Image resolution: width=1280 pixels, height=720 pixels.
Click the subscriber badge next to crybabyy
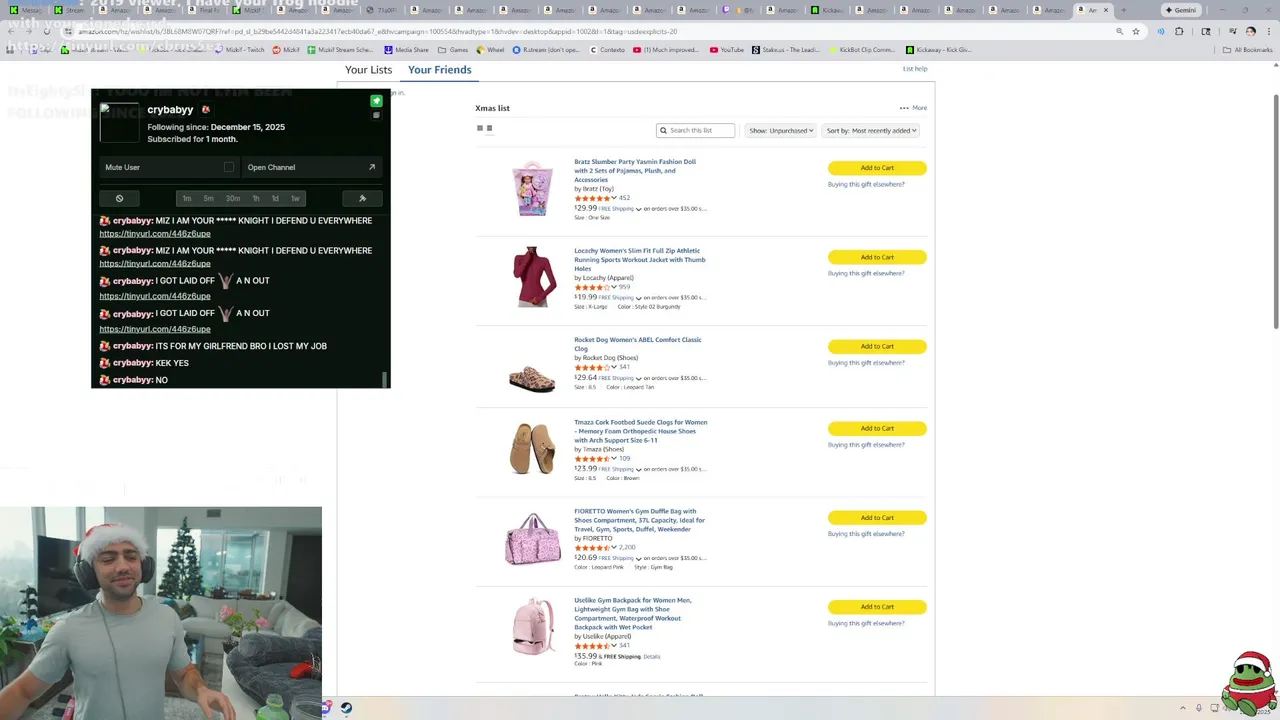coord(205,110)
